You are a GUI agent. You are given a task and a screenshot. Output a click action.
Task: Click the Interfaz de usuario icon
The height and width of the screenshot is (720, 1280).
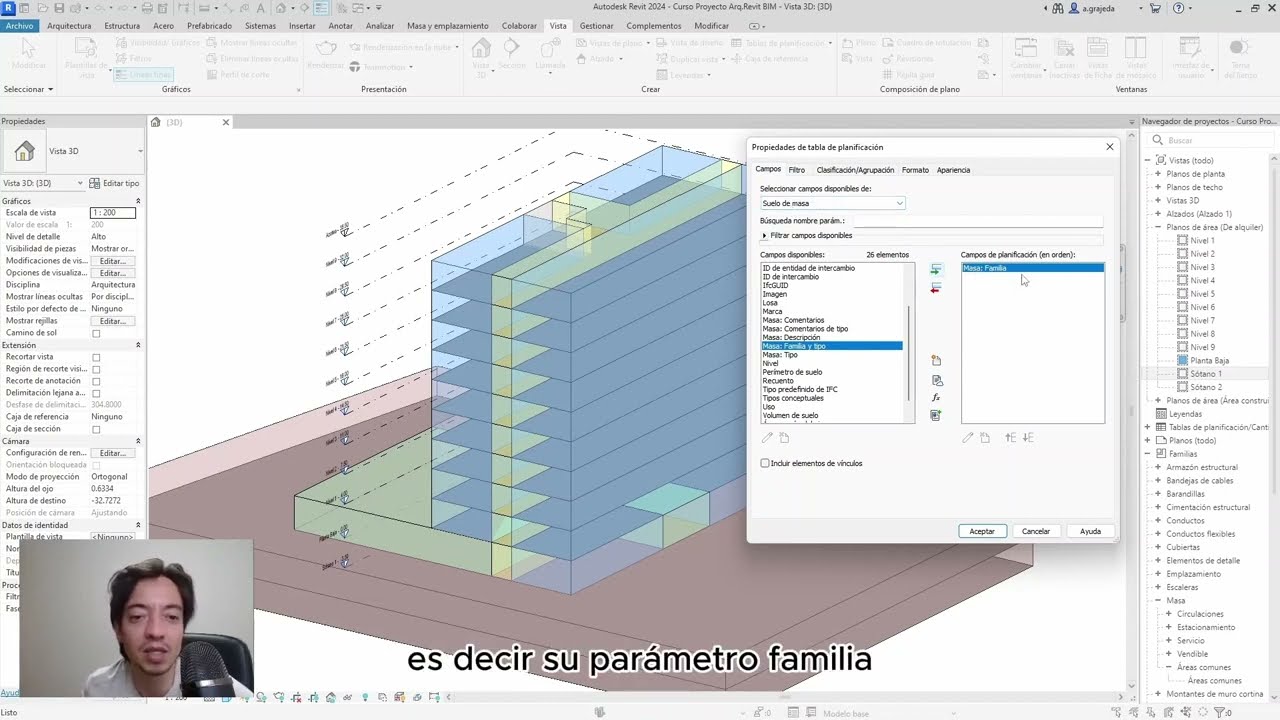(x=1189, y=48)
